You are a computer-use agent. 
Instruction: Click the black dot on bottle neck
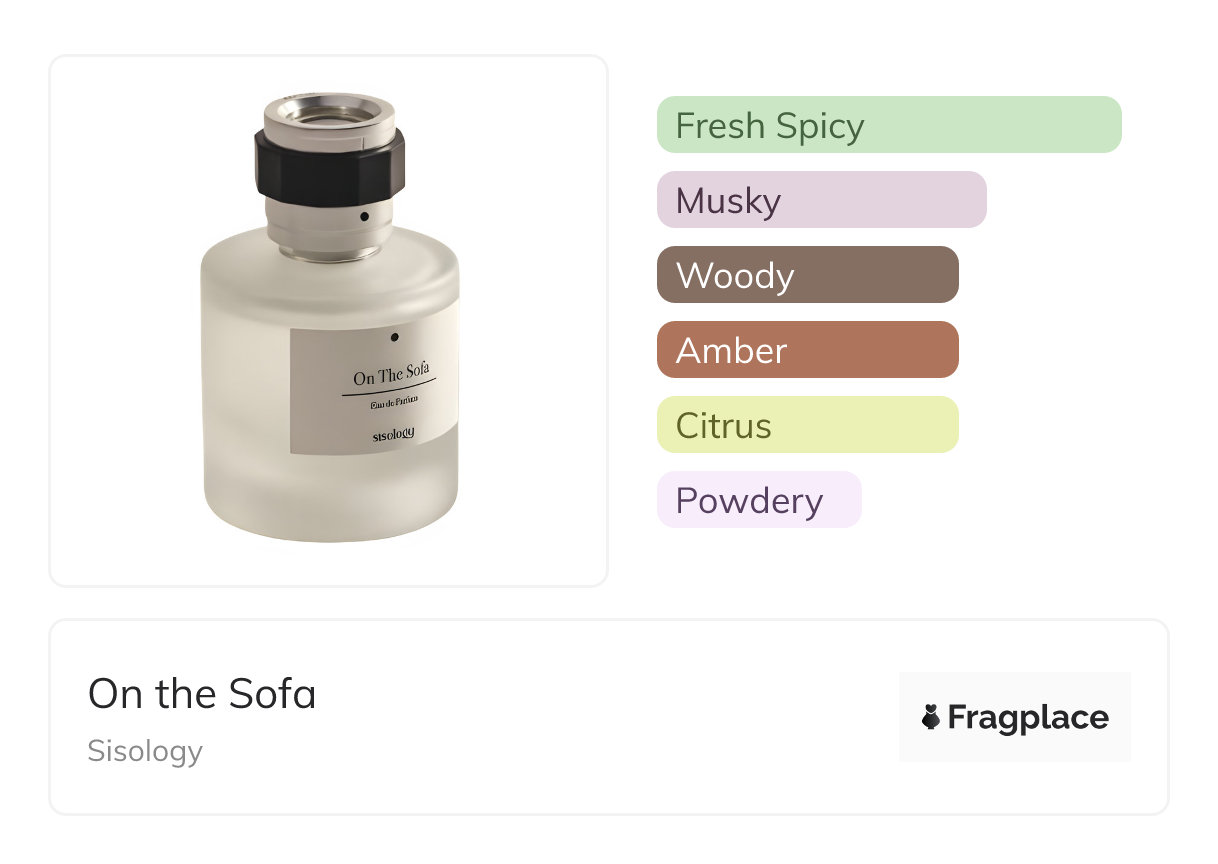coord(364,216)
